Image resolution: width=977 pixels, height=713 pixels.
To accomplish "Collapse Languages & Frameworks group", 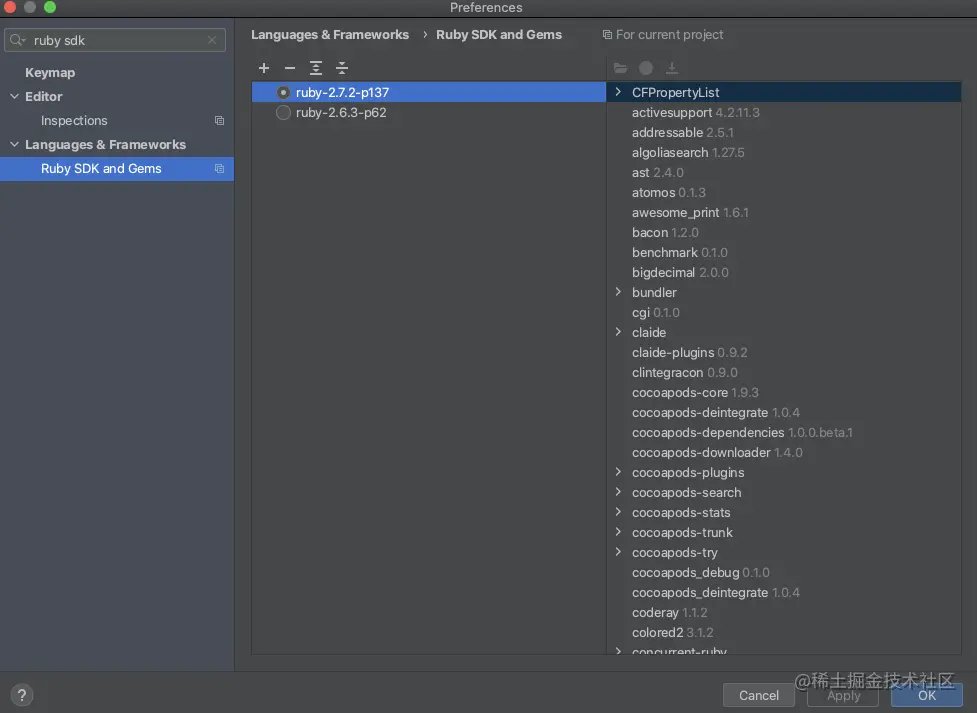I will 14,144.
